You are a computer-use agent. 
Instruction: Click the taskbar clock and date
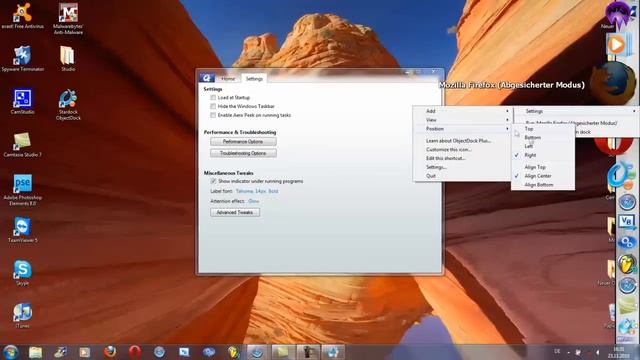[x=619, y=352]
